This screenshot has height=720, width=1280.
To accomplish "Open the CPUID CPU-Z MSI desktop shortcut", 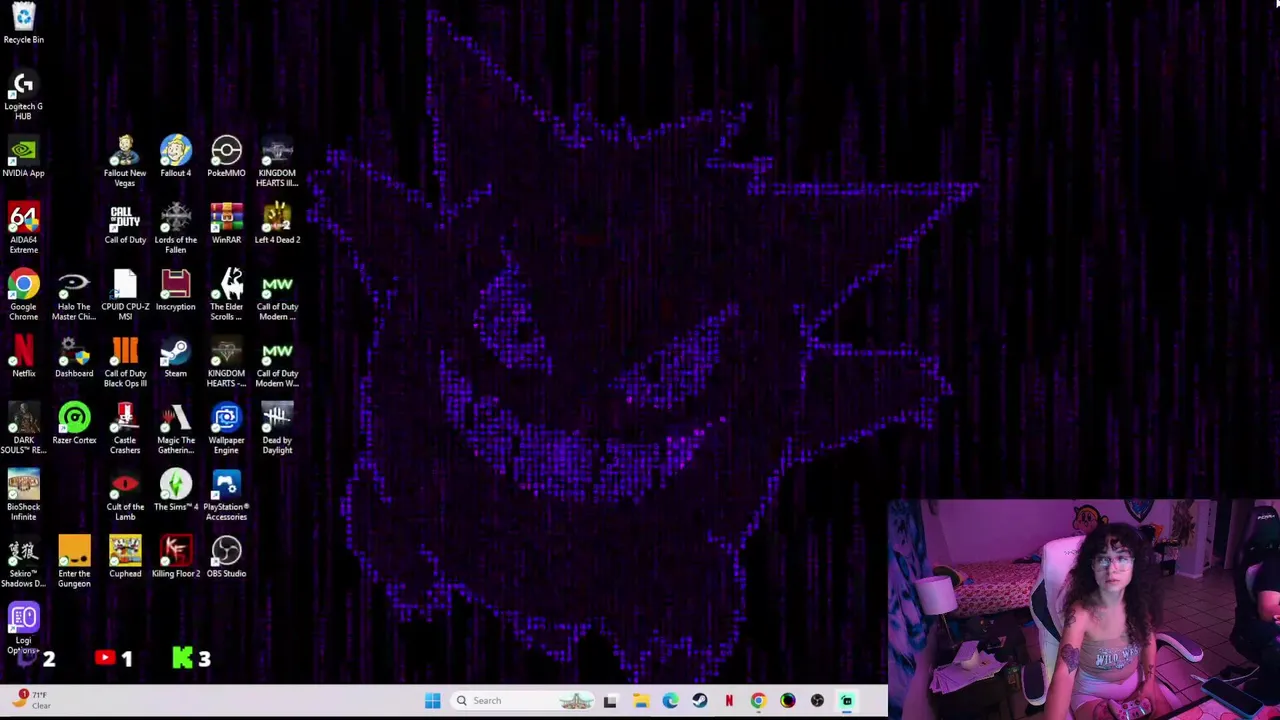I will [x=125, y=296].
